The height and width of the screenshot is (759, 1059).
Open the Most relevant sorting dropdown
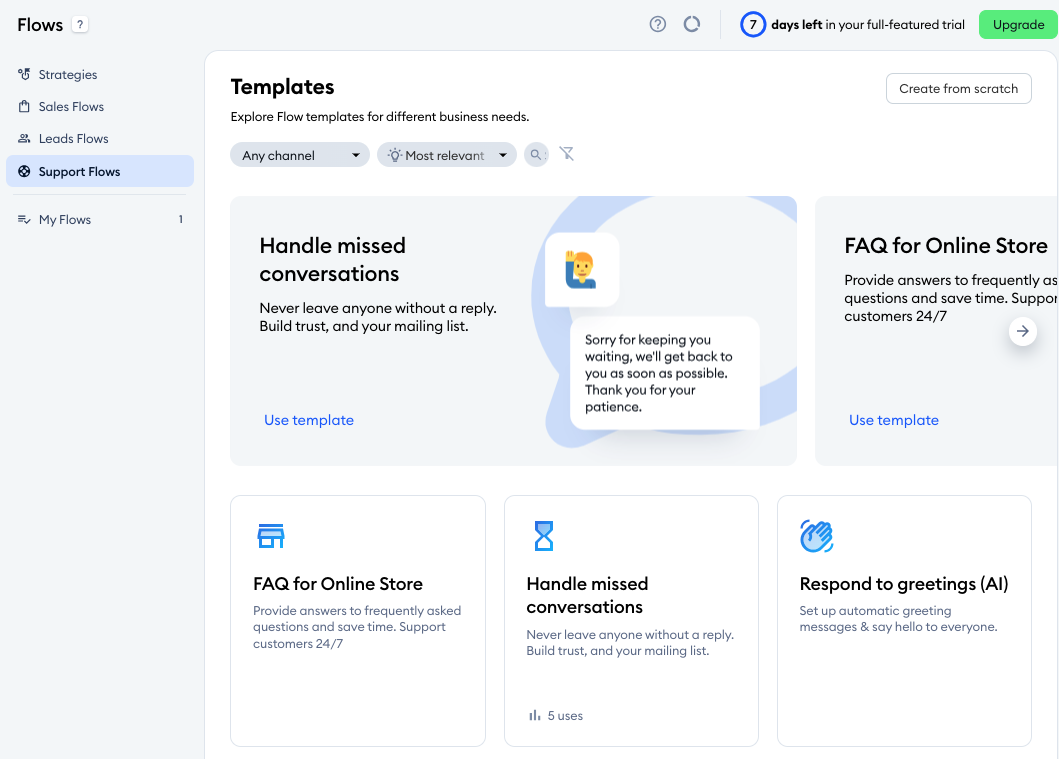pos(446,155)
